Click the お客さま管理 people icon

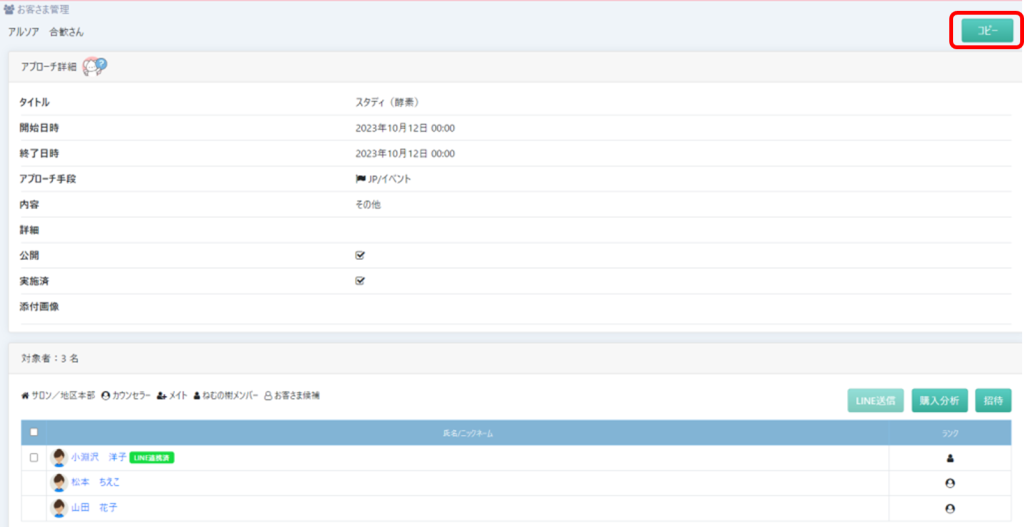pyautogui.click(x=11, y=10)
